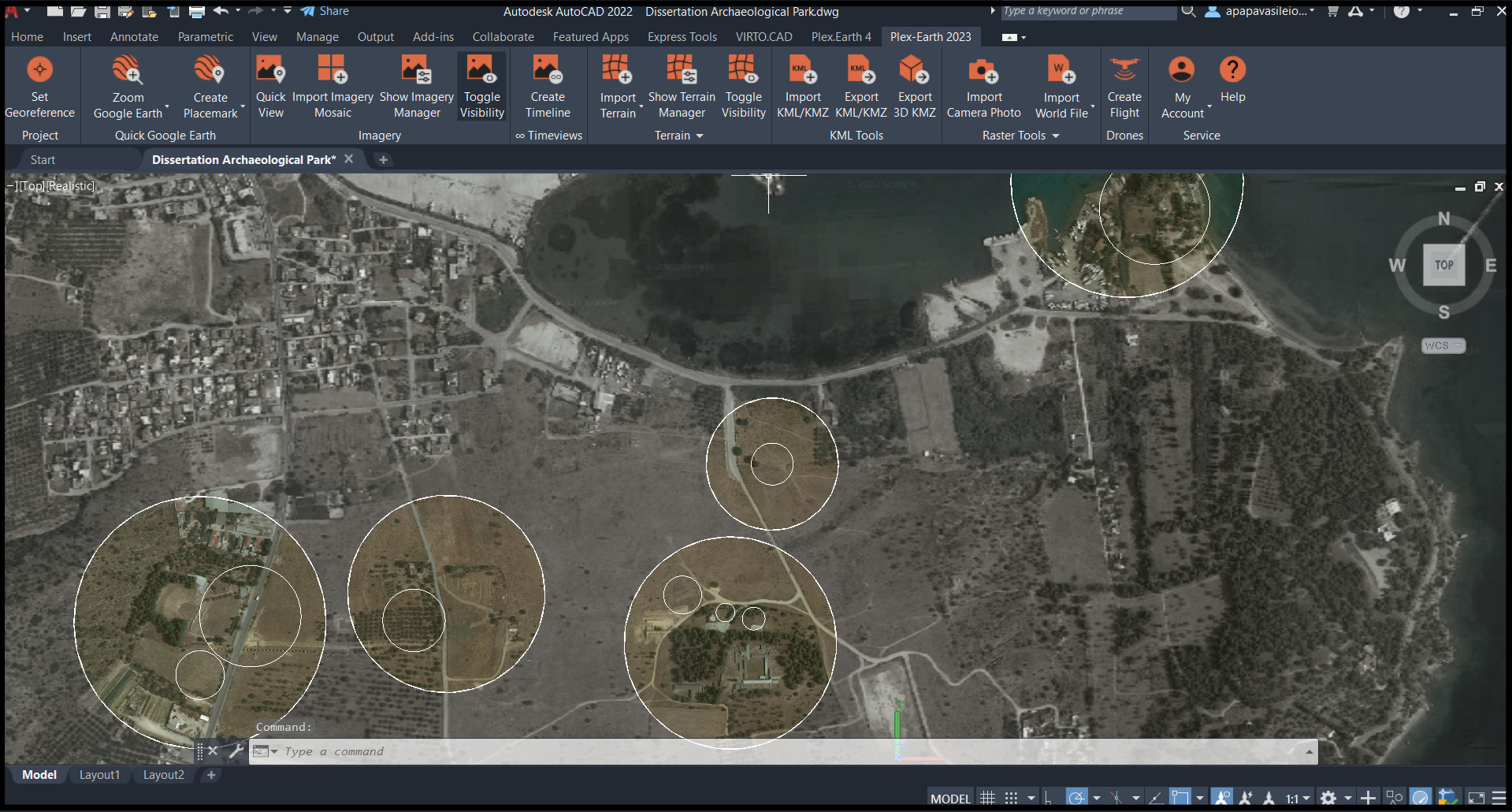Click the Undo arrow in quick access toolbar
Viewport: 1512px width, 812px height.
click(221, 11)
